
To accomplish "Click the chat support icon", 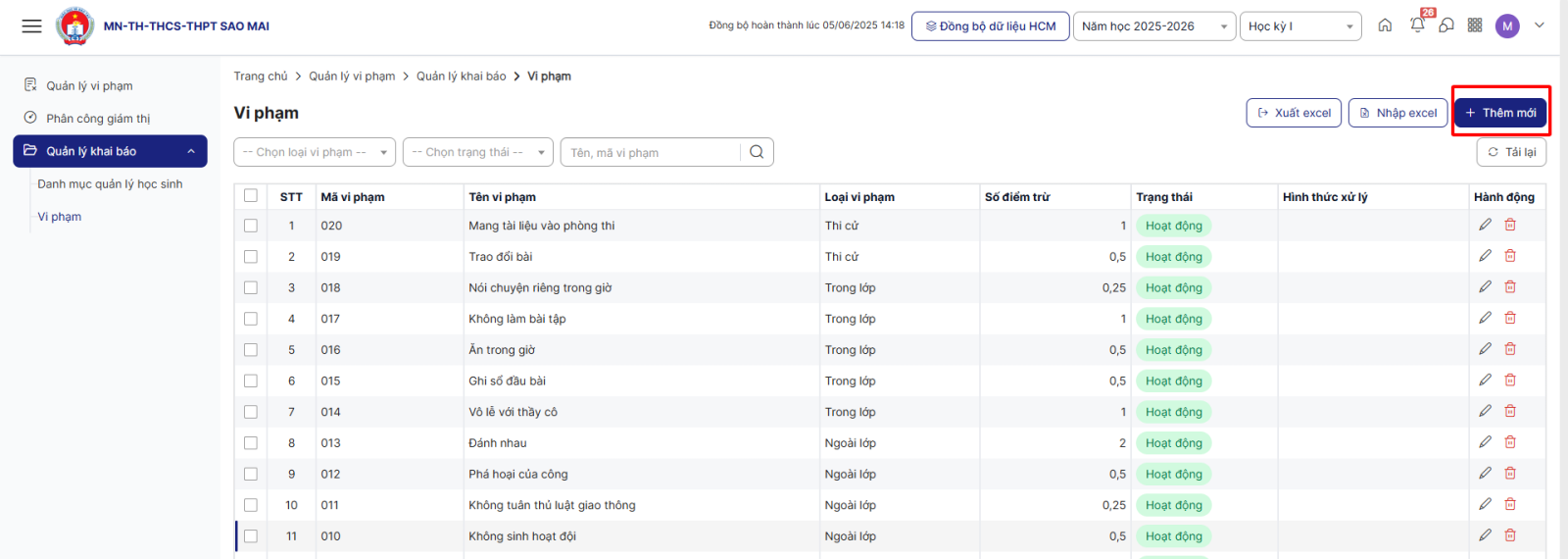I will [1446, 25].
